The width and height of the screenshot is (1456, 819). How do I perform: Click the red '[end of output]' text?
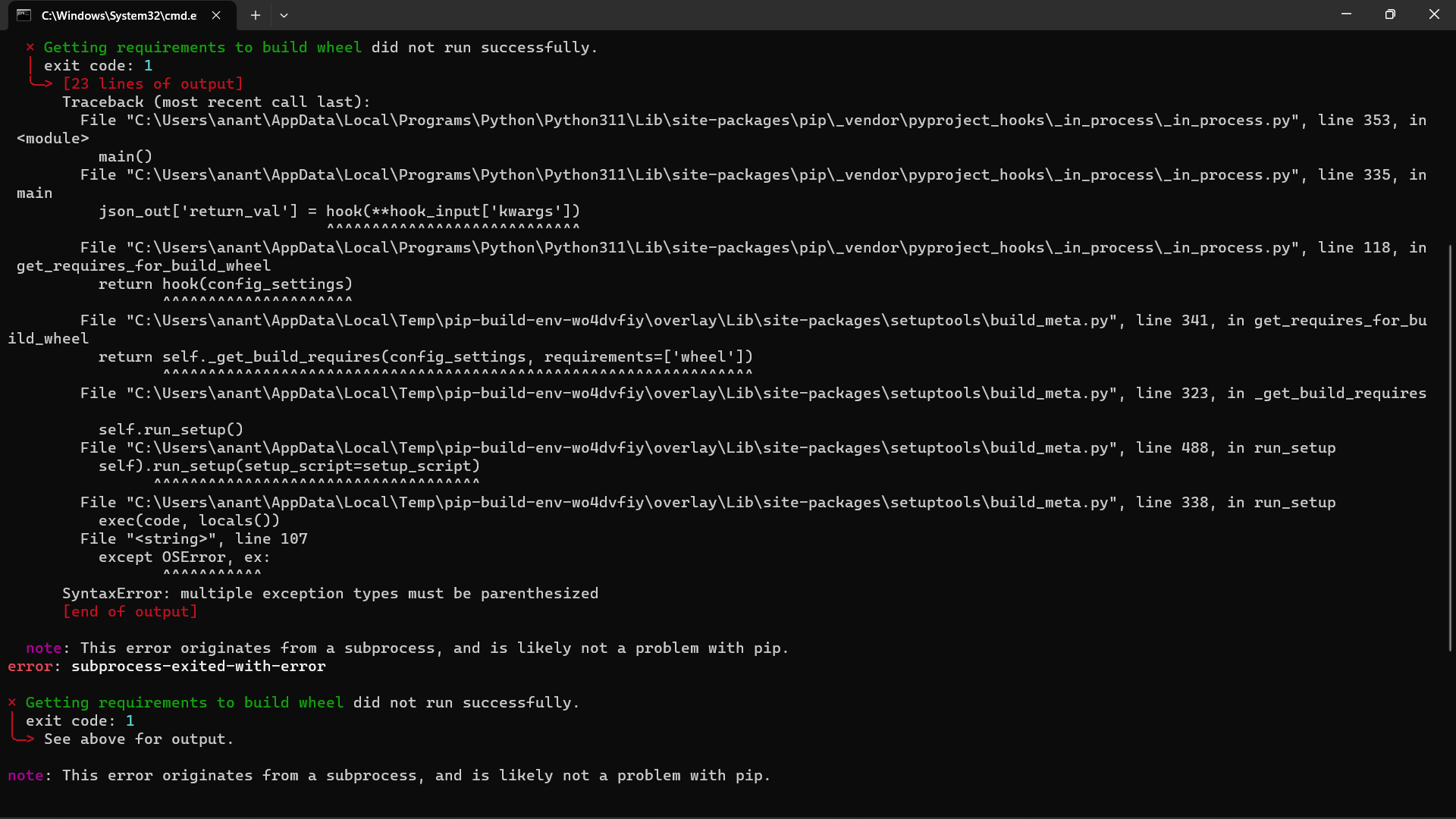[130, 611]
